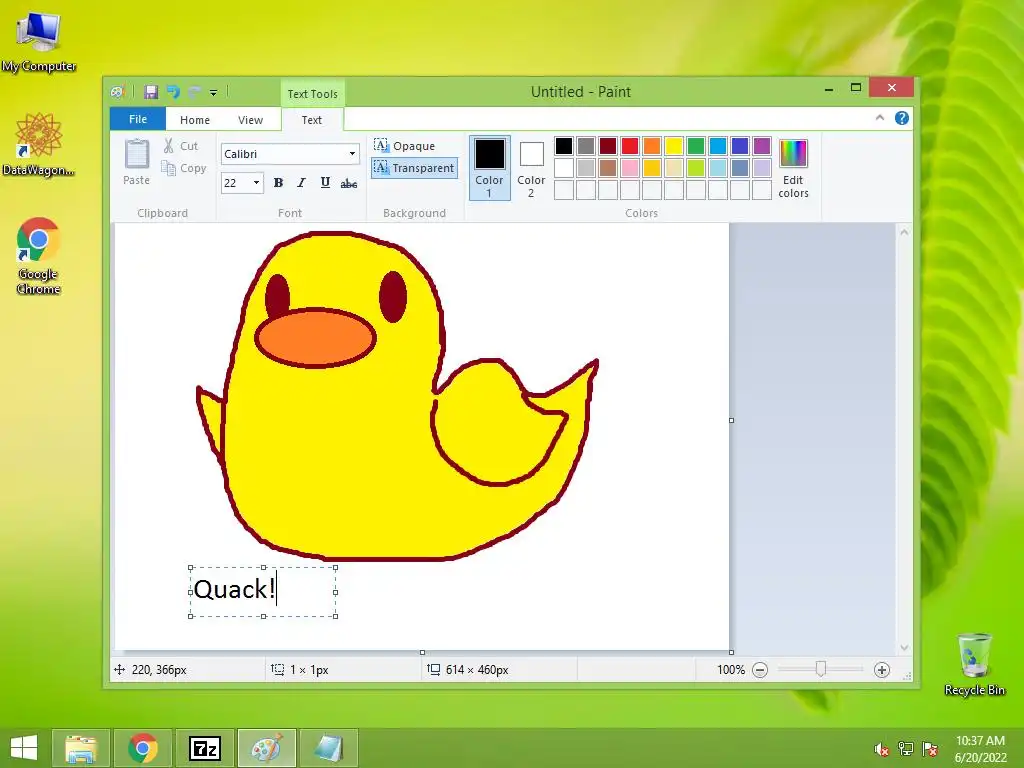Click the vertical scrollbar down arrow
The height and width of the screenshot is (768, 1024).
point(904,648)
